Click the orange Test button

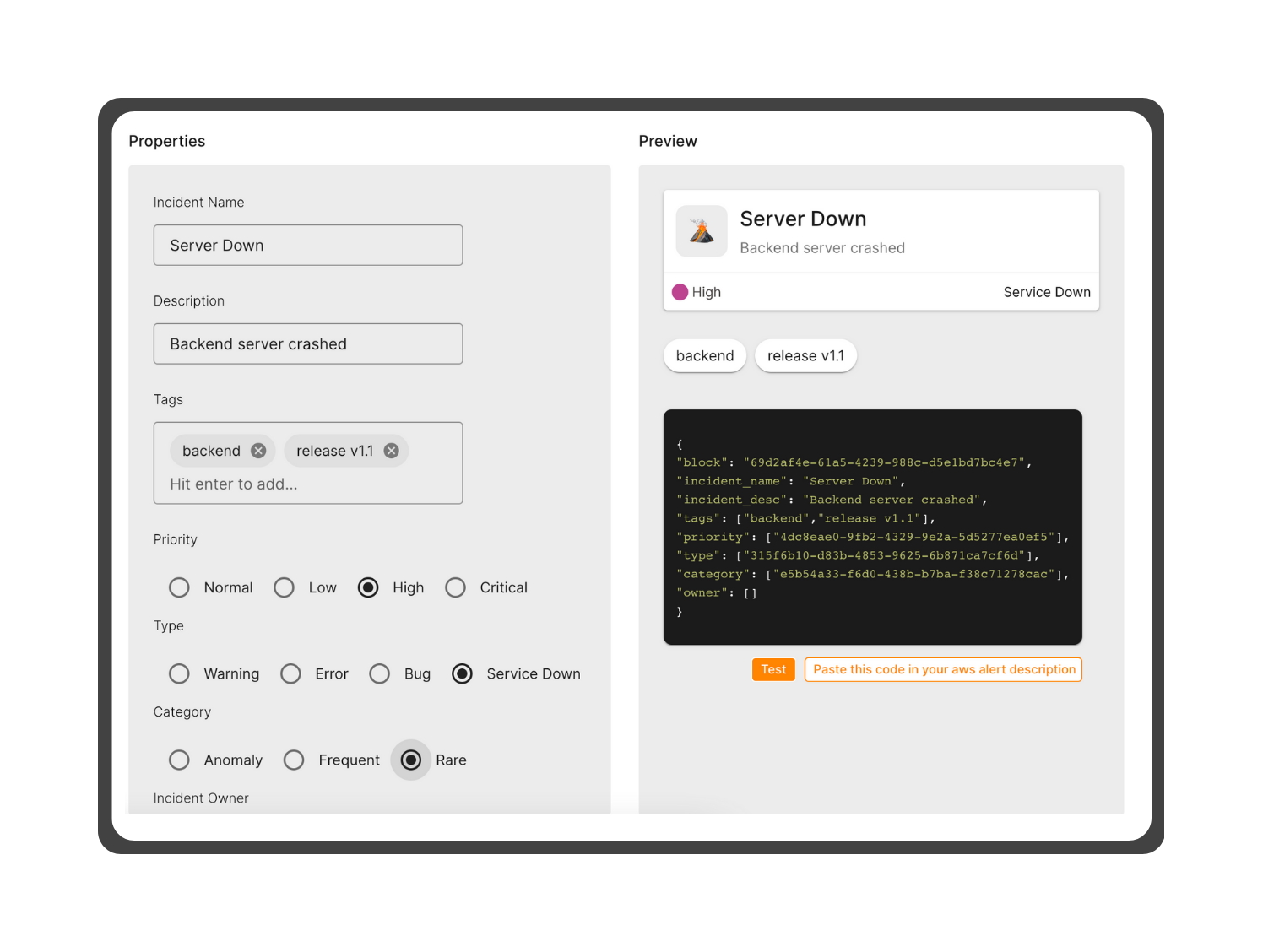(x=773, y=669)
